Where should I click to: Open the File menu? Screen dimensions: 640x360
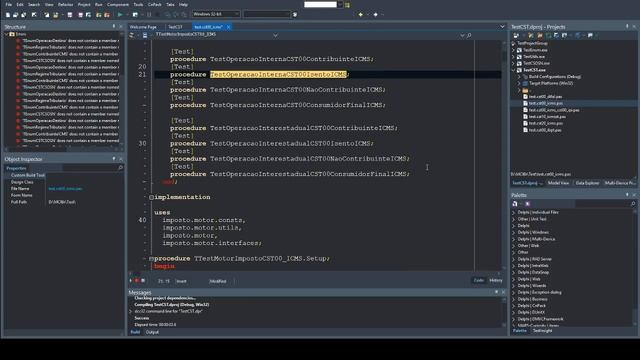(8, 4)
